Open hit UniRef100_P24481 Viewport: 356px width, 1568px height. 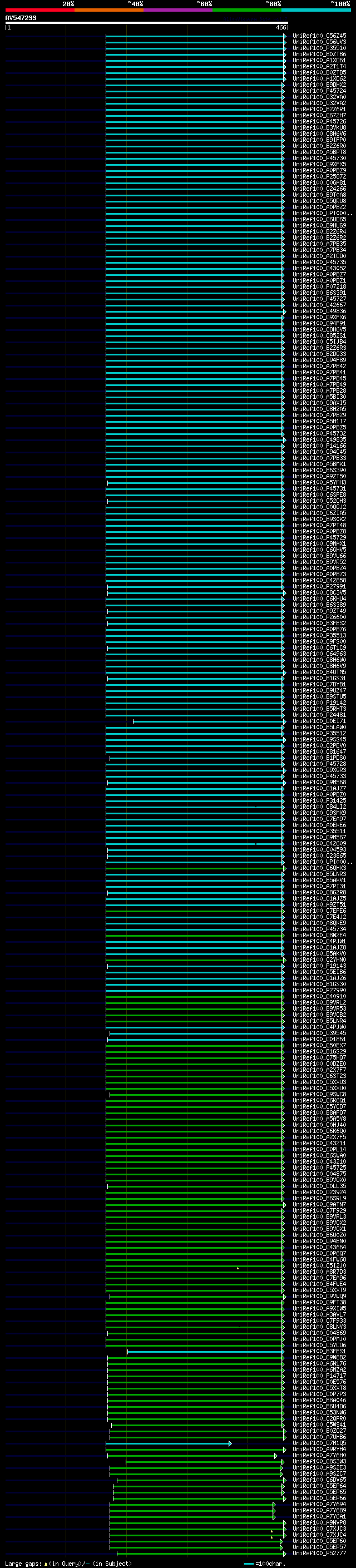(319, 715)
